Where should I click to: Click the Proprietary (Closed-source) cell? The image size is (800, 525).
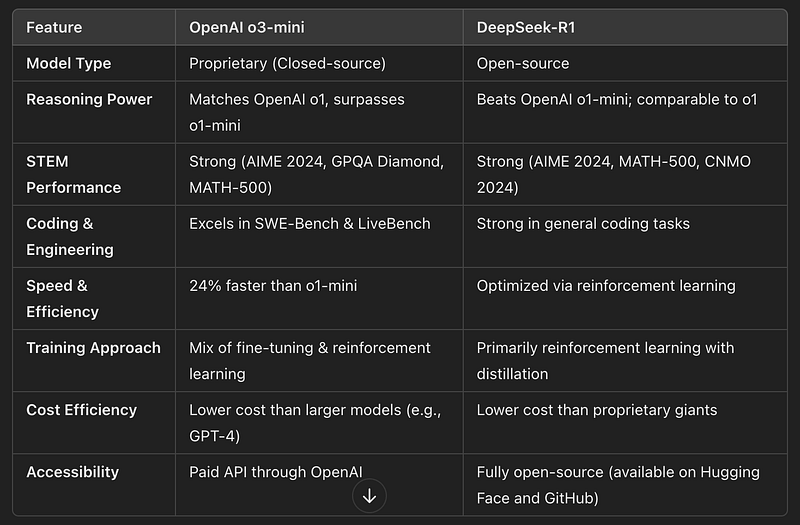tap(287, 63)
